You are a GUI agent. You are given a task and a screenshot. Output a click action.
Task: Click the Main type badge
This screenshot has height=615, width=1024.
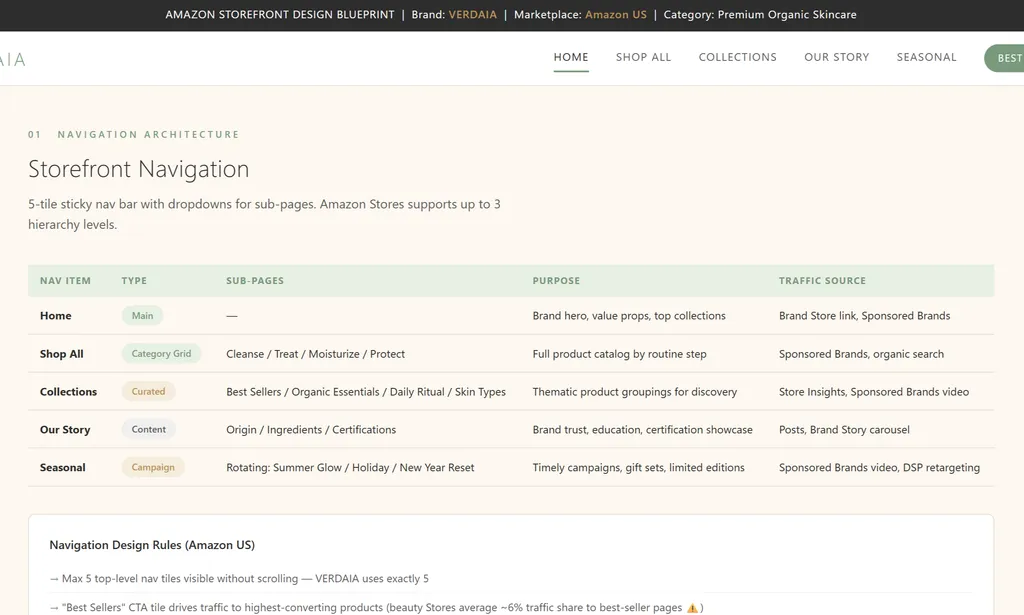(142, 316)
